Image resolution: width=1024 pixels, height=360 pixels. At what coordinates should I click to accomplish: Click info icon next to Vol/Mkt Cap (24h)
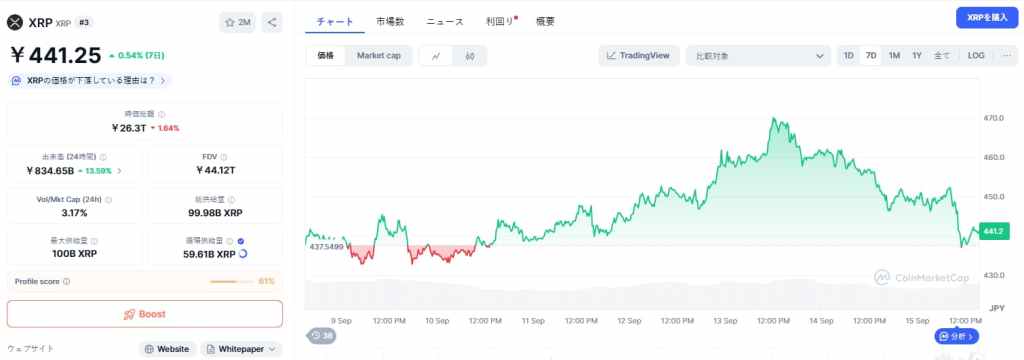coord(108,199)
